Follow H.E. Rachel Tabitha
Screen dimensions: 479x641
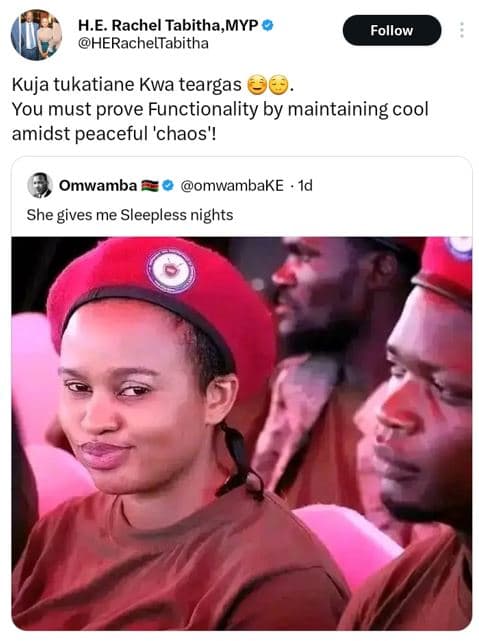(392, 30)
